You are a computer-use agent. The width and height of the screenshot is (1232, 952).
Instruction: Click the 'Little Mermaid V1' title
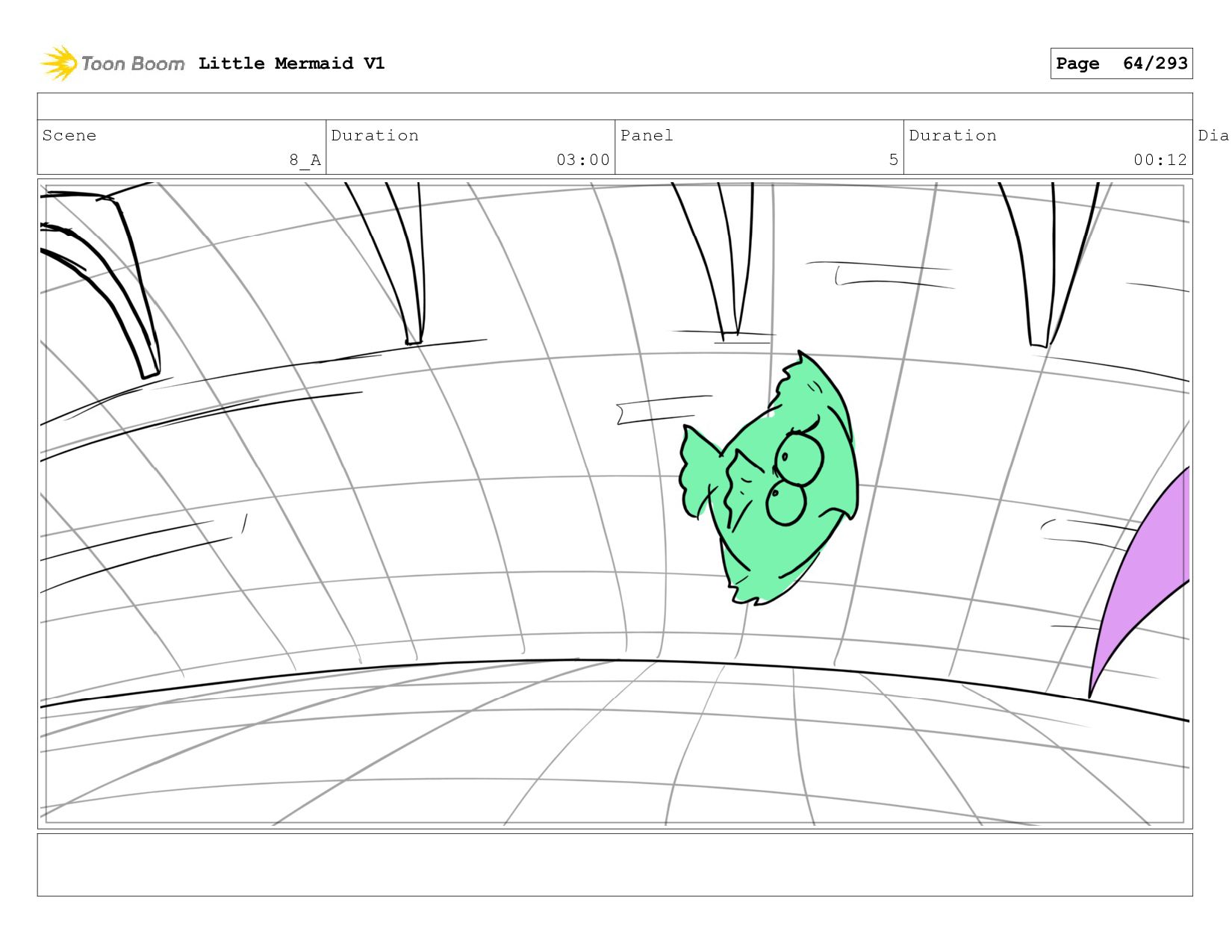pos(291,63)
